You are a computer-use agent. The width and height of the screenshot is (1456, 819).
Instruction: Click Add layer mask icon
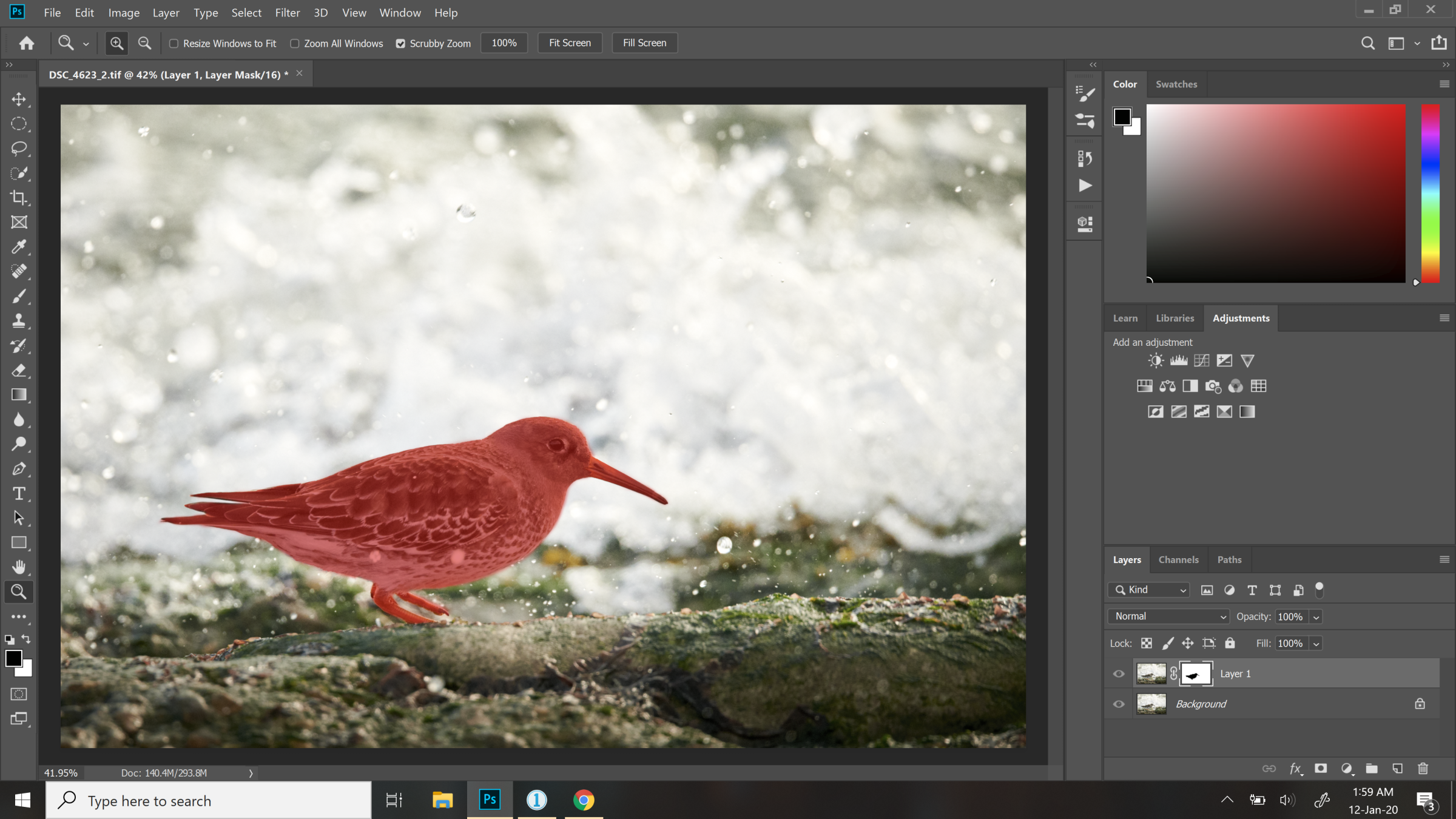click(1321, 769)
